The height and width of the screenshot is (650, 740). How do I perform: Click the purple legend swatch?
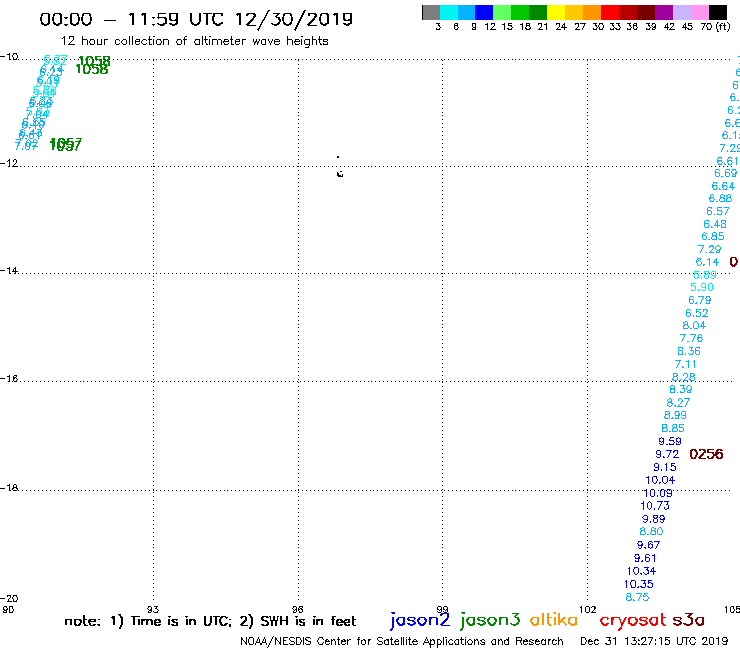pos(664,13)
